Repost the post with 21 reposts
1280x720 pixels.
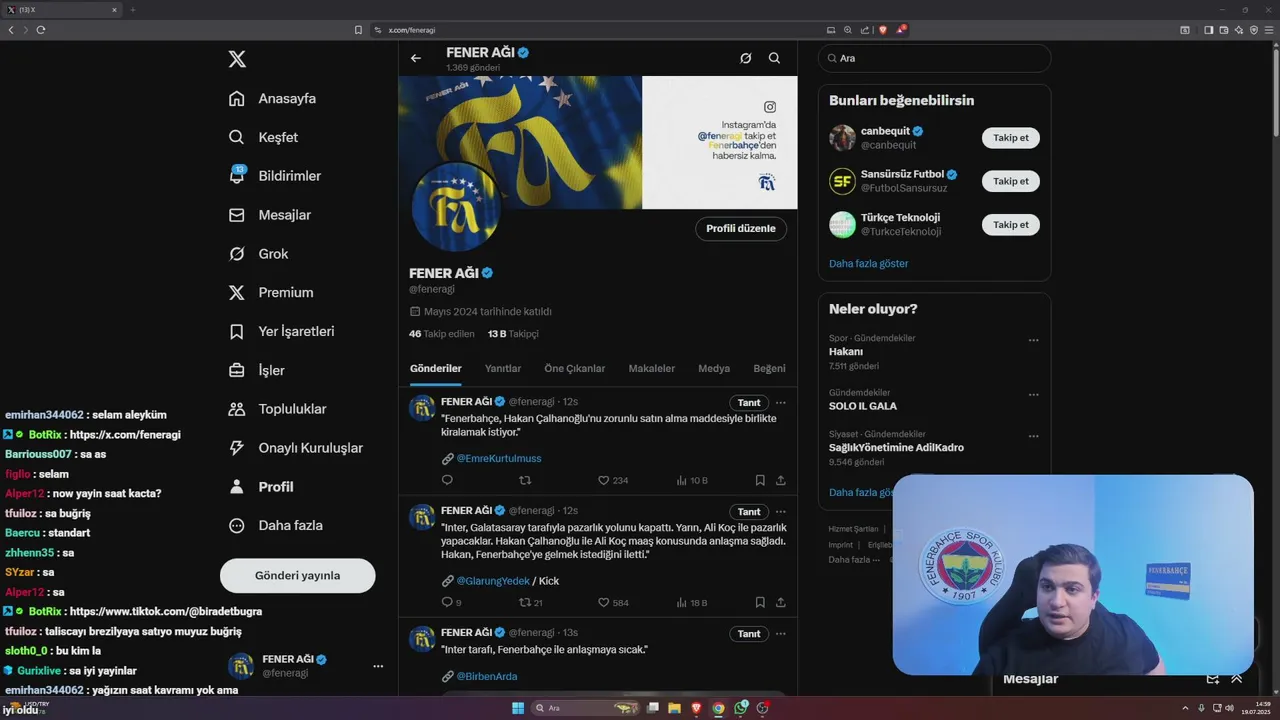coord(530,602)
